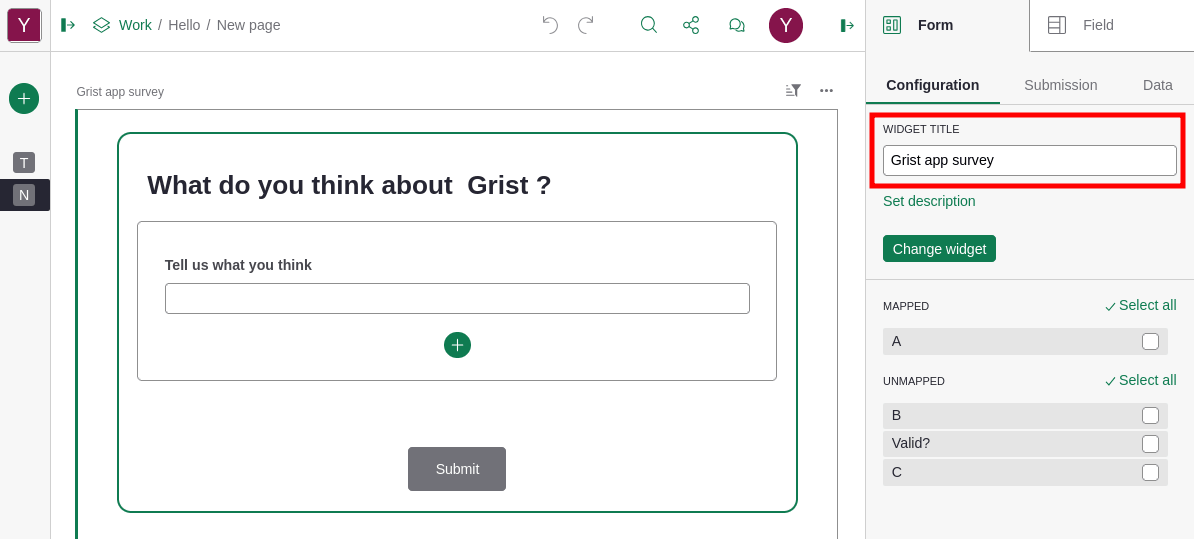The image size is (1195, 539).
Task: Check the box for field Valid?
Action: click(x=1150, y=444)
